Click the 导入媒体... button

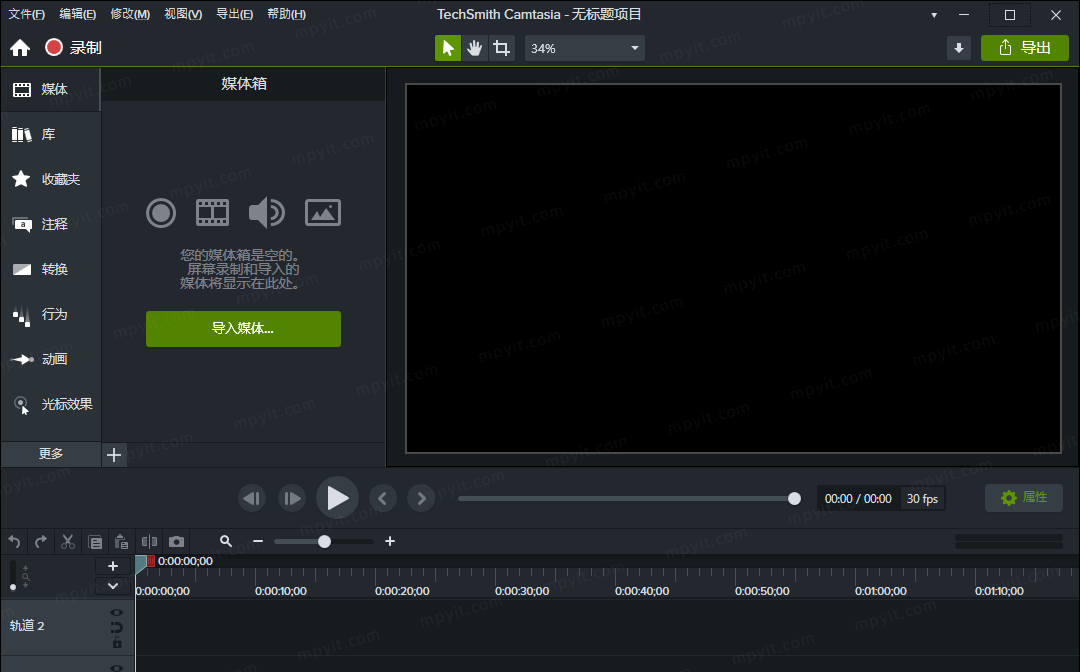click(x=243, y=328)
